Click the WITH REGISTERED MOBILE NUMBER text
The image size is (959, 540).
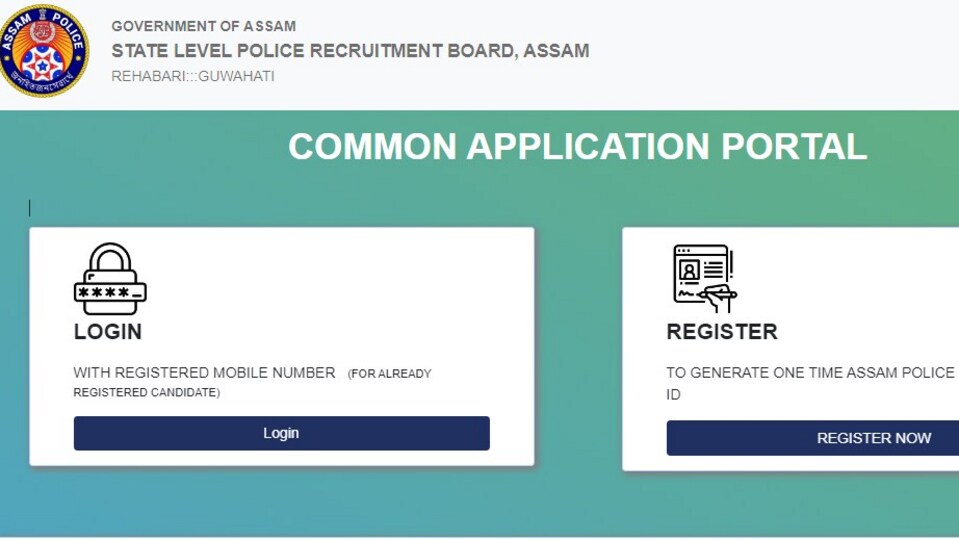point(204,372)
